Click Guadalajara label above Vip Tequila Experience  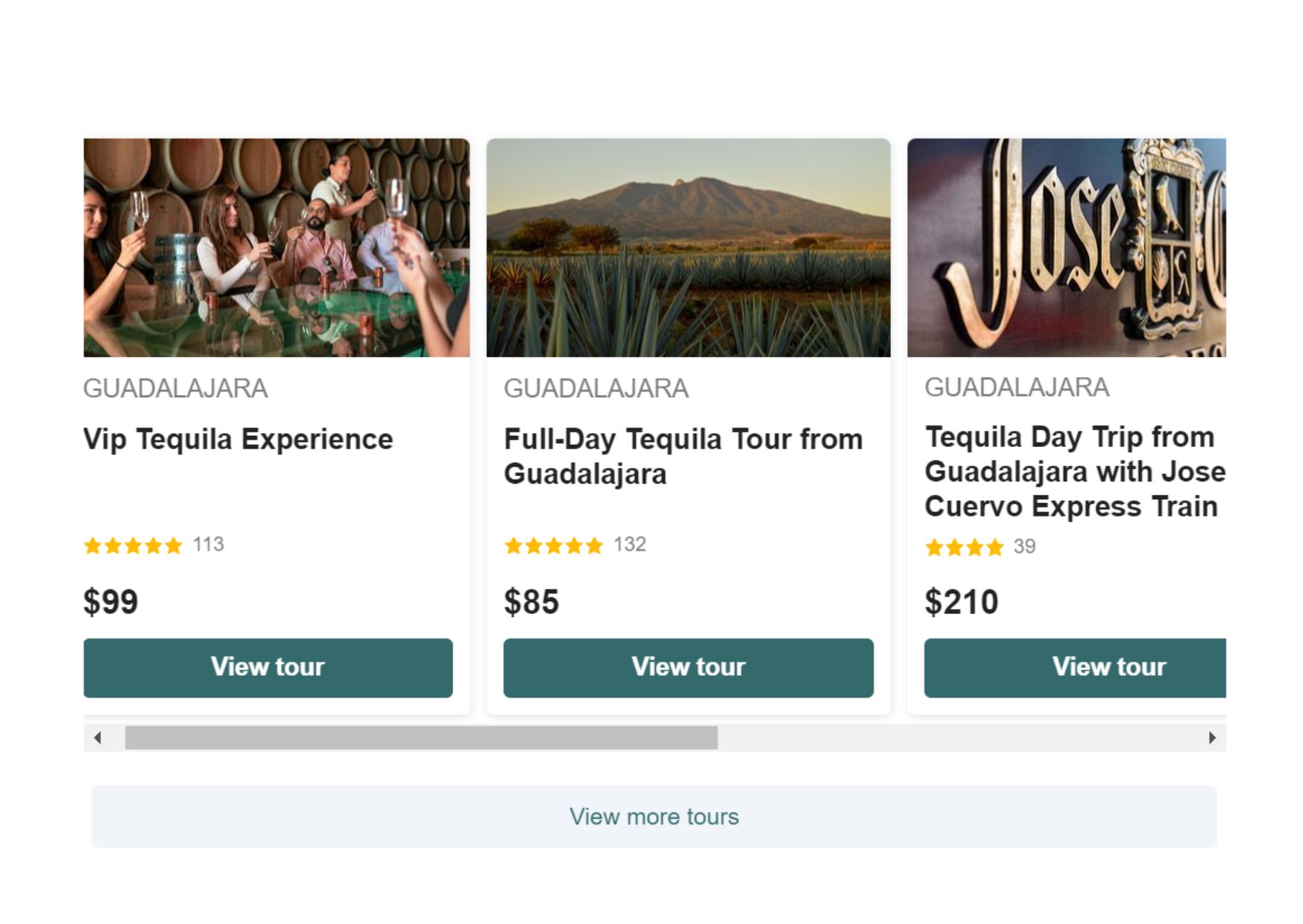pyautogui.click(x=175, y=388)
